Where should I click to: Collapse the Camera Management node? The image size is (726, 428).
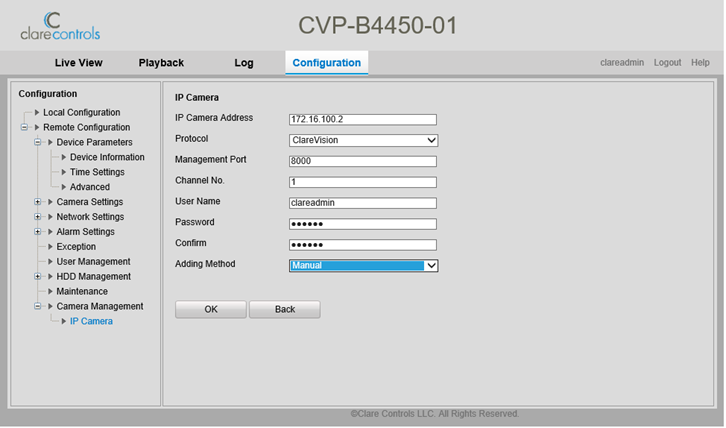[x=38, y=306]
